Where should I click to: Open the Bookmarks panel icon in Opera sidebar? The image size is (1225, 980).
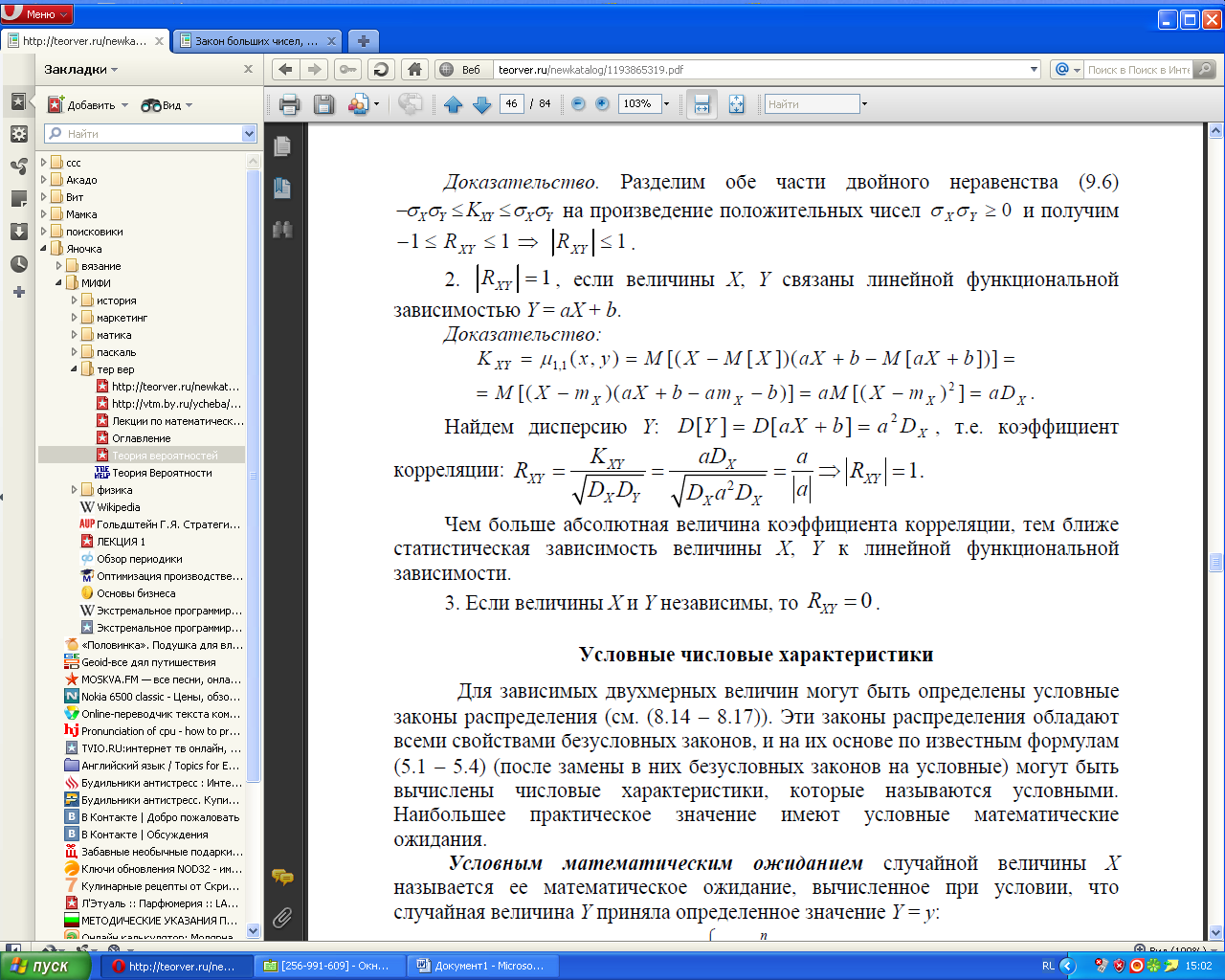pos(18,101)
